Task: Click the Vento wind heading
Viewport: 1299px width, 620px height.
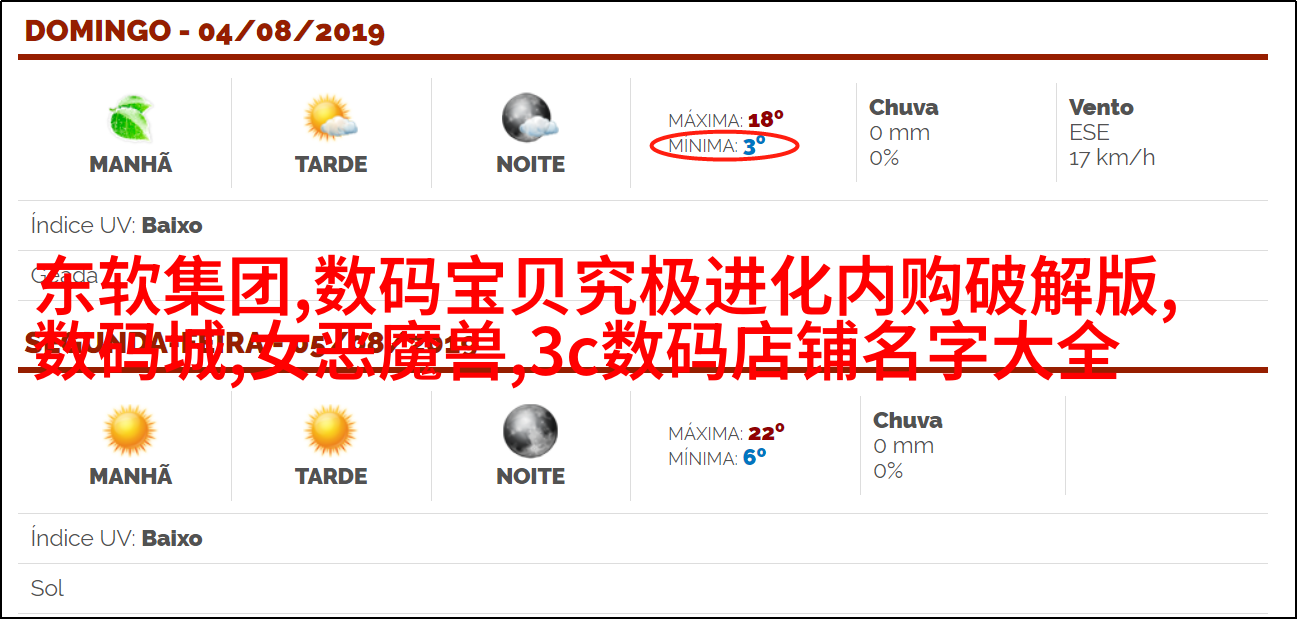Action: [1101, 107]
